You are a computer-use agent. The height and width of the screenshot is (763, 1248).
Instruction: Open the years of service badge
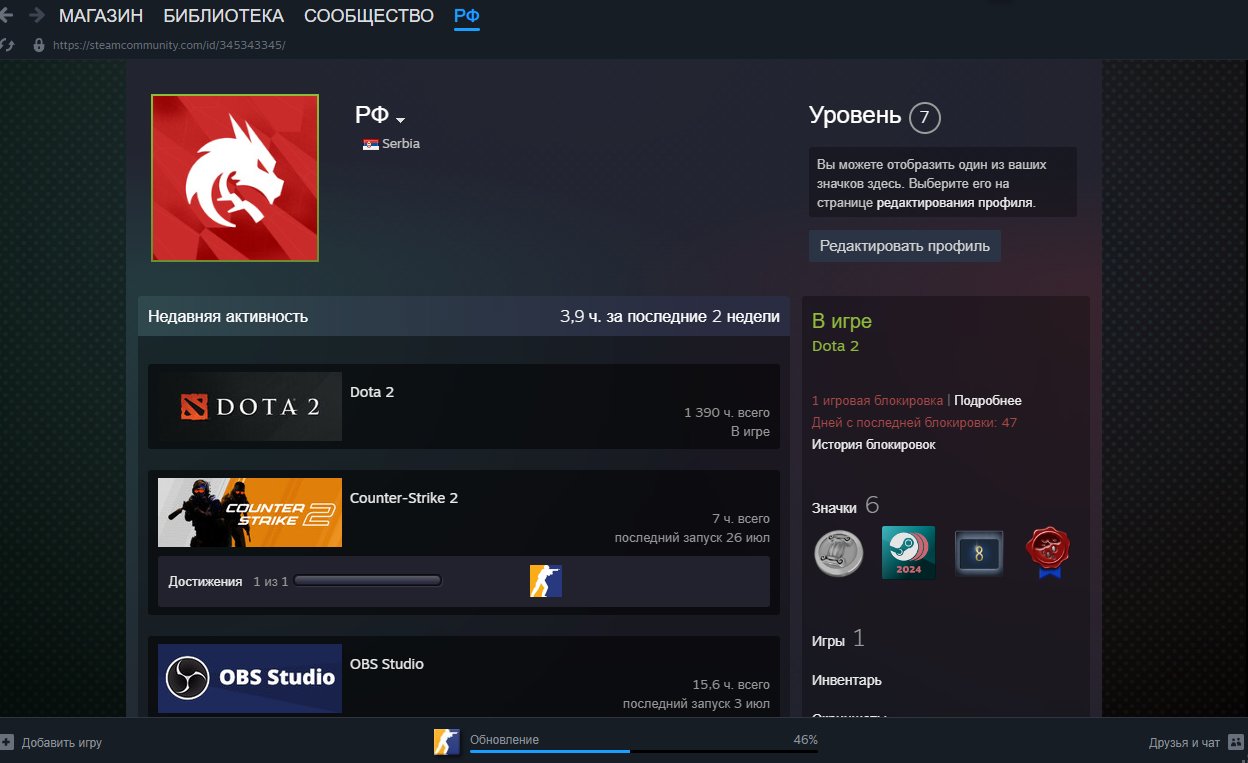coord(978,552)
